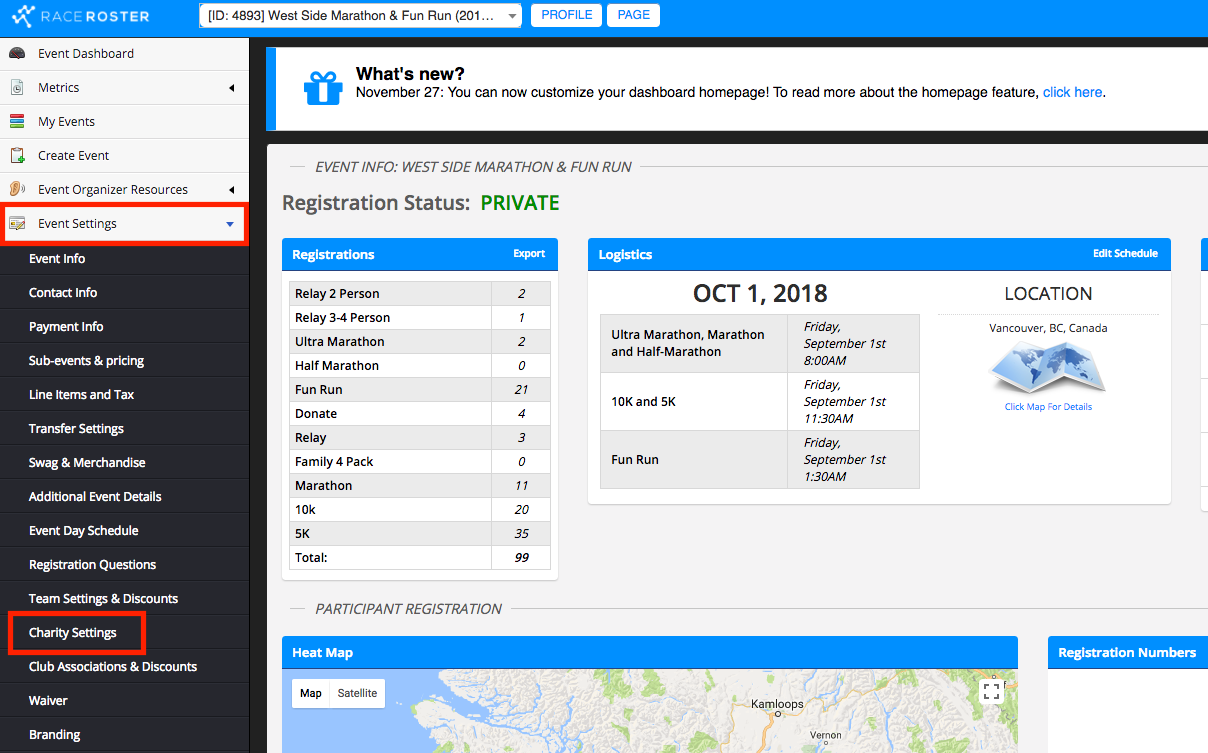Switch heat map to Satellite view
1208x753 pixels.
357,693
